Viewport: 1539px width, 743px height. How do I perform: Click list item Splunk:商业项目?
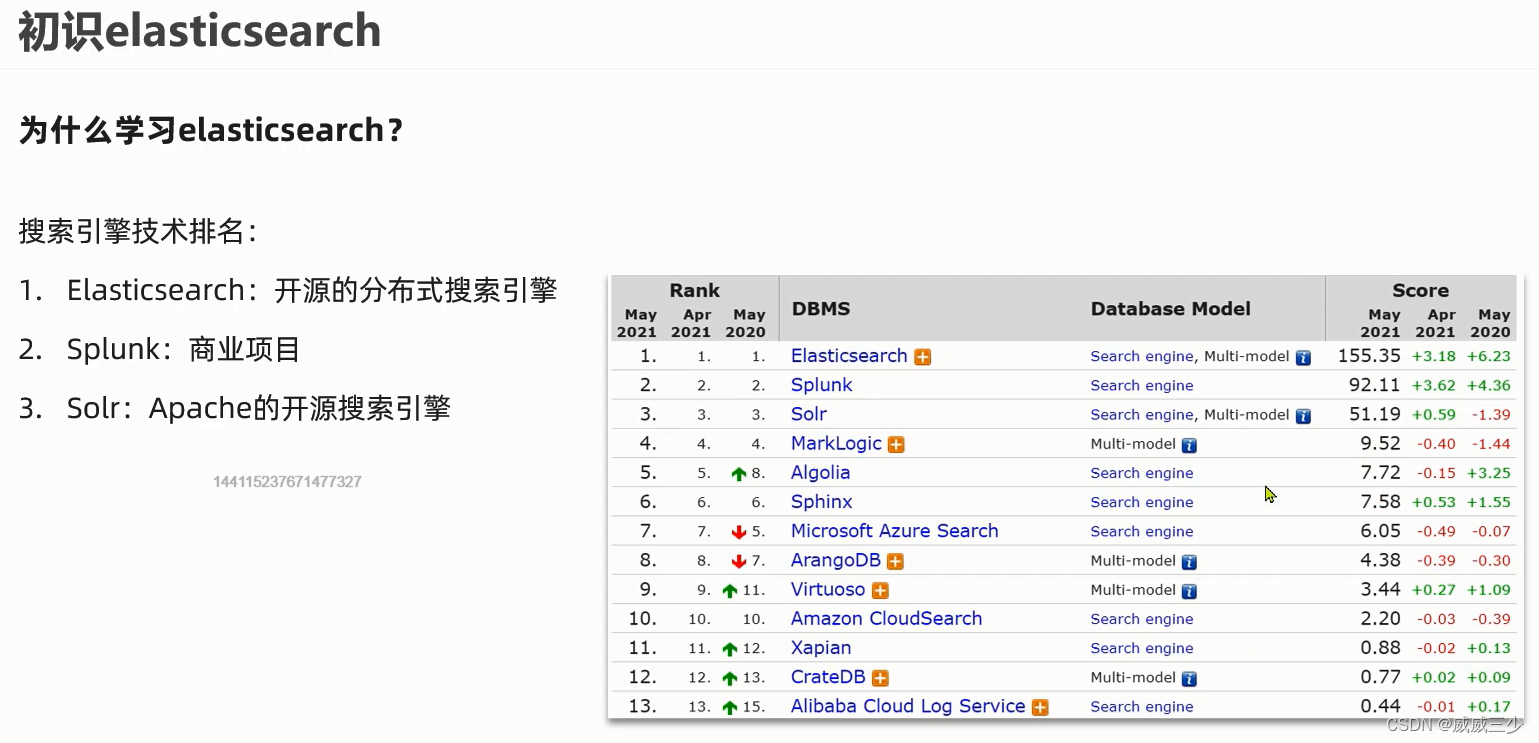[x=184, y=349]
